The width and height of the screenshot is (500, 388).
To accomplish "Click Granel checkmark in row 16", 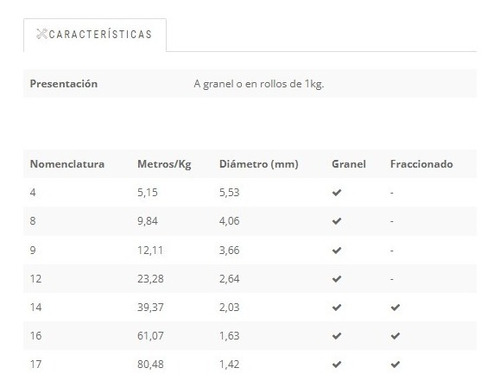I will pos(337,336).
